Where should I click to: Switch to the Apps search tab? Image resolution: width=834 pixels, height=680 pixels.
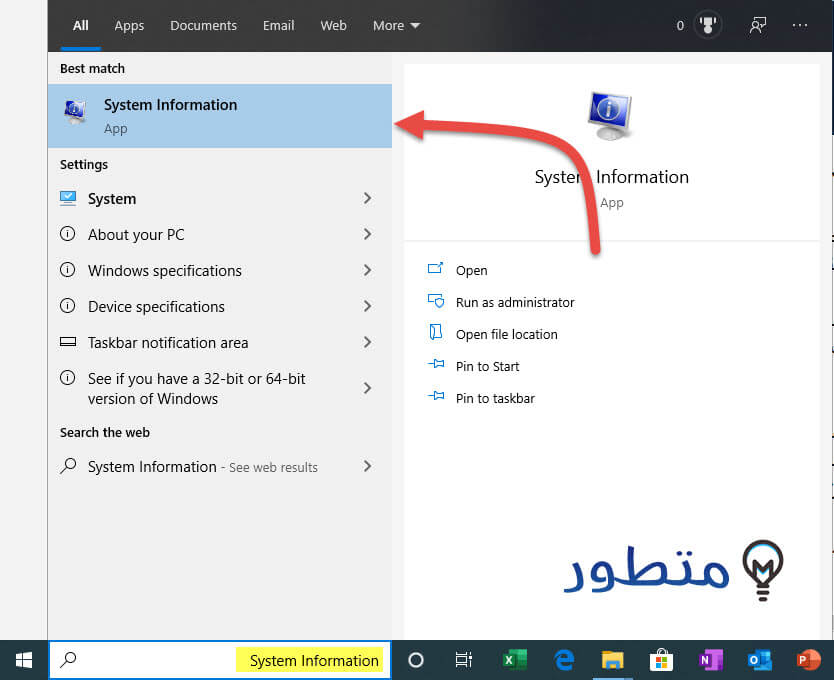pyautogui.click(x=129, y=25)
